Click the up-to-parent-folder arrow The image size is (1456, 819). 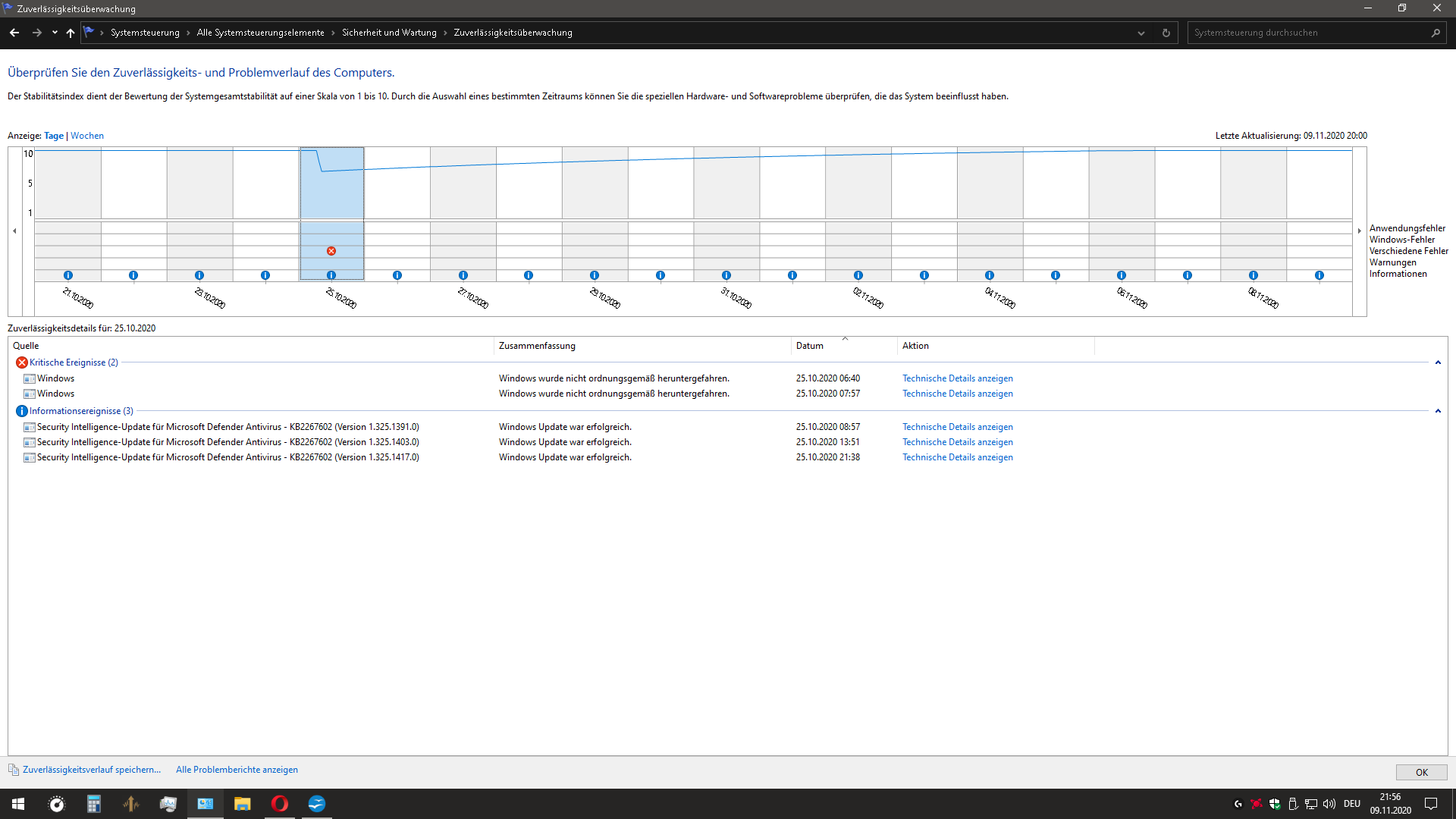coord(70,33)
